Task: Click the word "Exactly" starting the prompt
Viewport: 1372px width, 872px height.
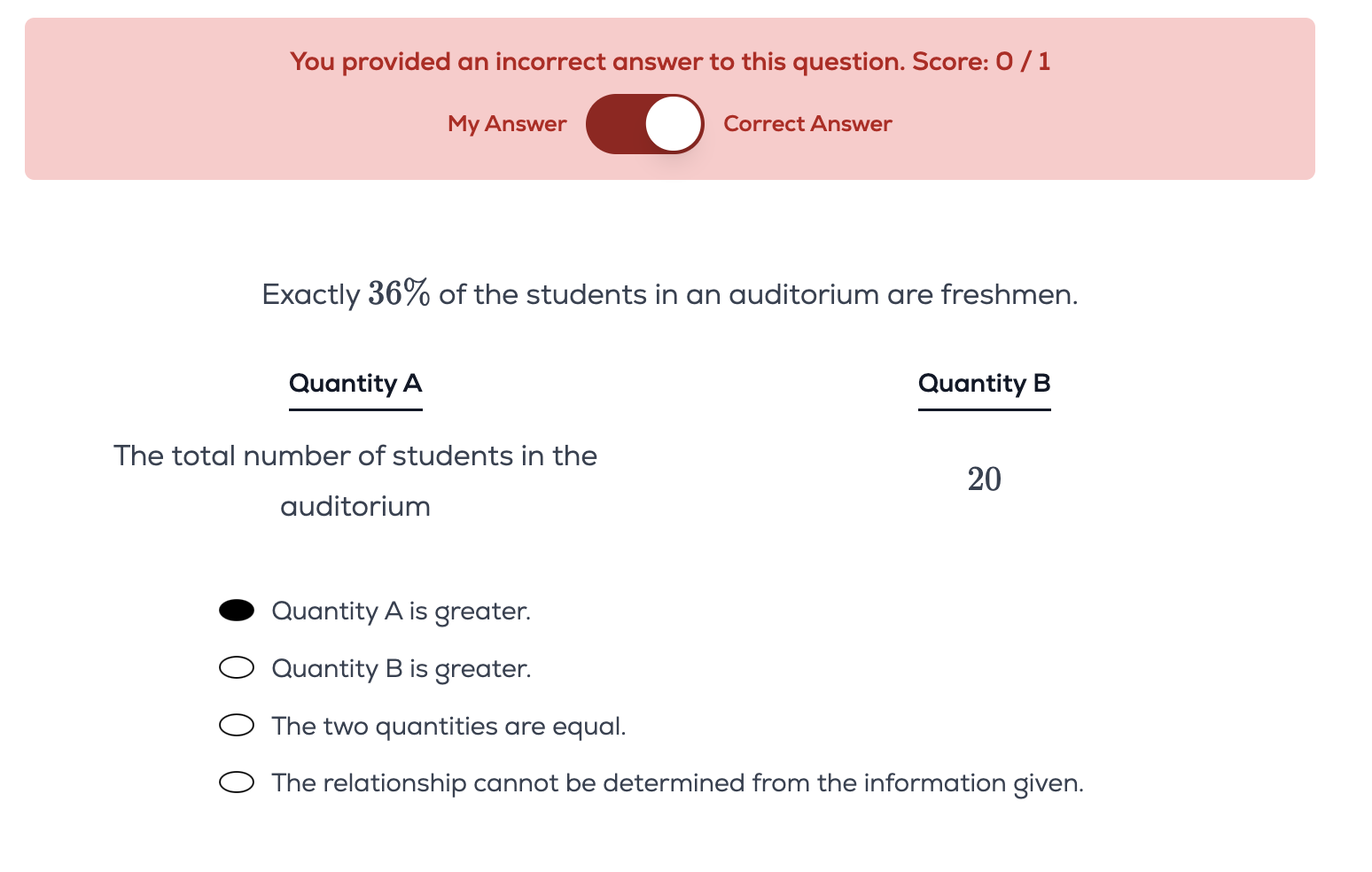Action: click(310, 294)
